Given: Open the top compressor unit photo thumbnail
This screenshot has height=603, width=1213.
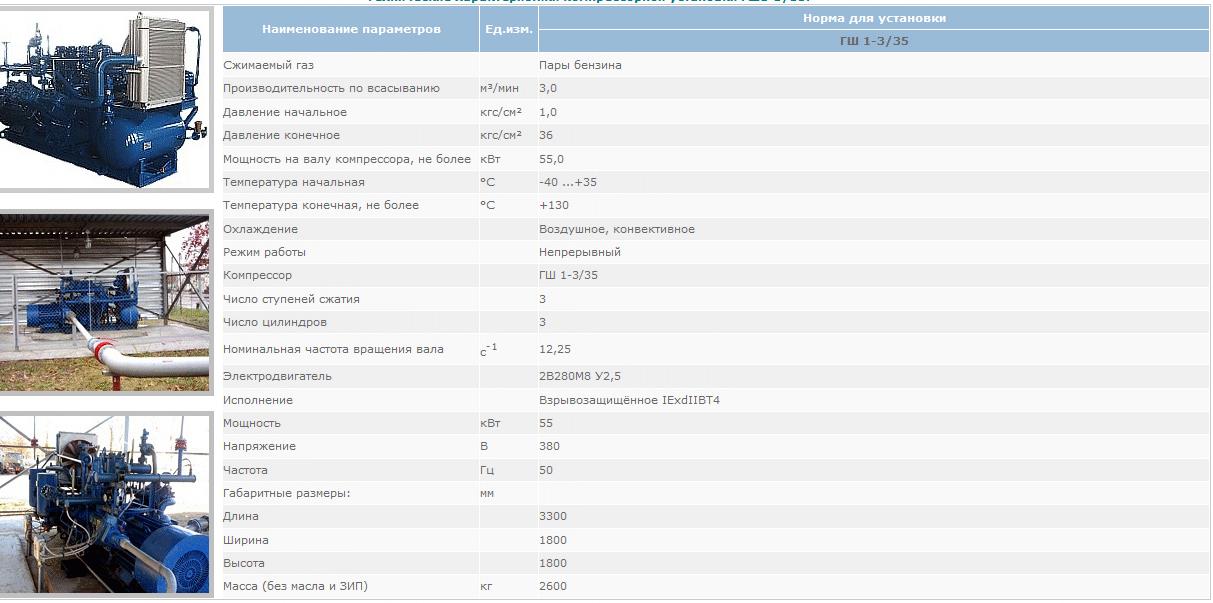Looking at the screenshot, I should click(105, 98).
